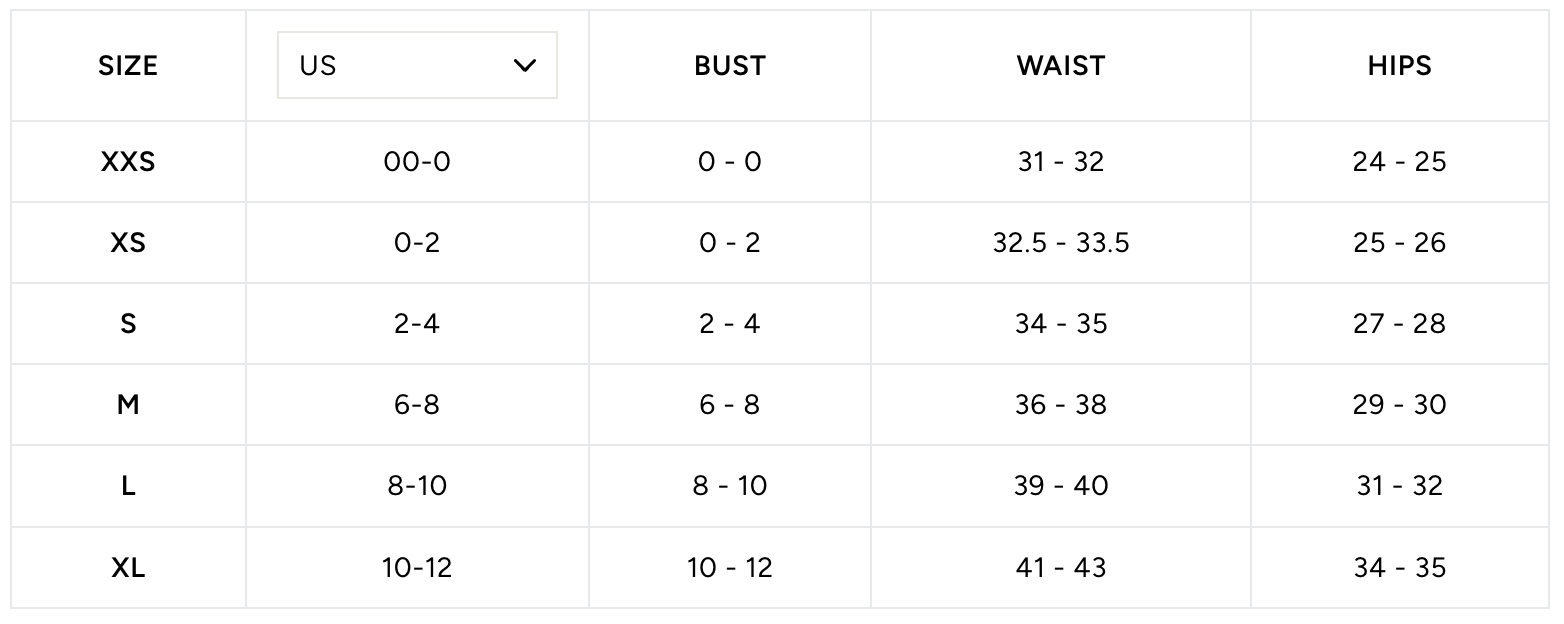Select the XS size row label

pos(128,243)
